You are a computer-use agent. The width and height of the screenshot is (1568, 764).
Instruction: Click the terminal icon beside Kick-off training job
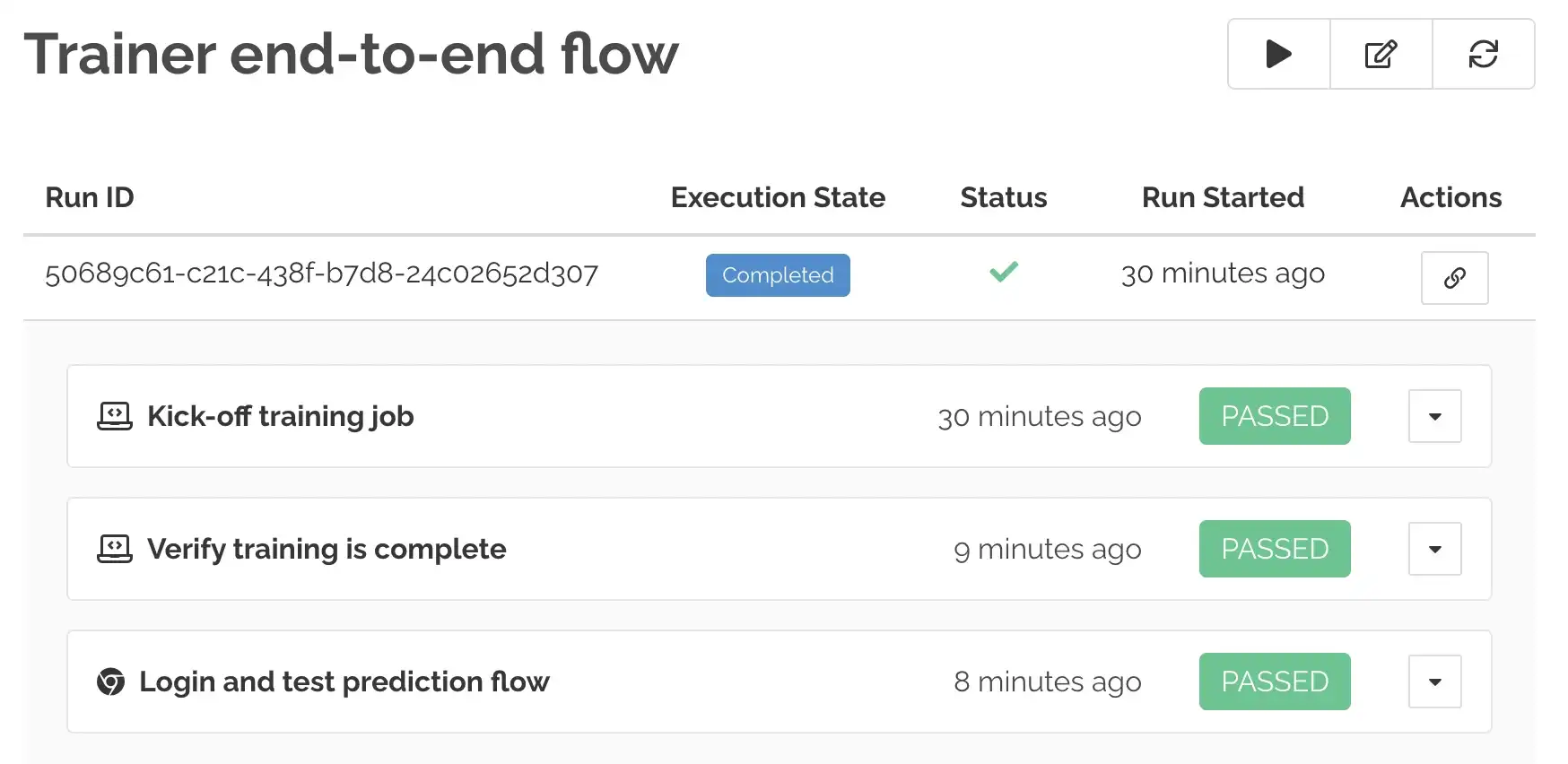[x=115, y=415]
